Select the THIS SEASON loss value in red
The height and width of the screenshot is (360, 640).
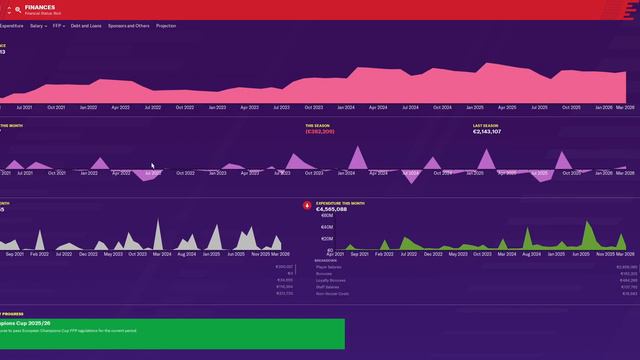[320, 132]
